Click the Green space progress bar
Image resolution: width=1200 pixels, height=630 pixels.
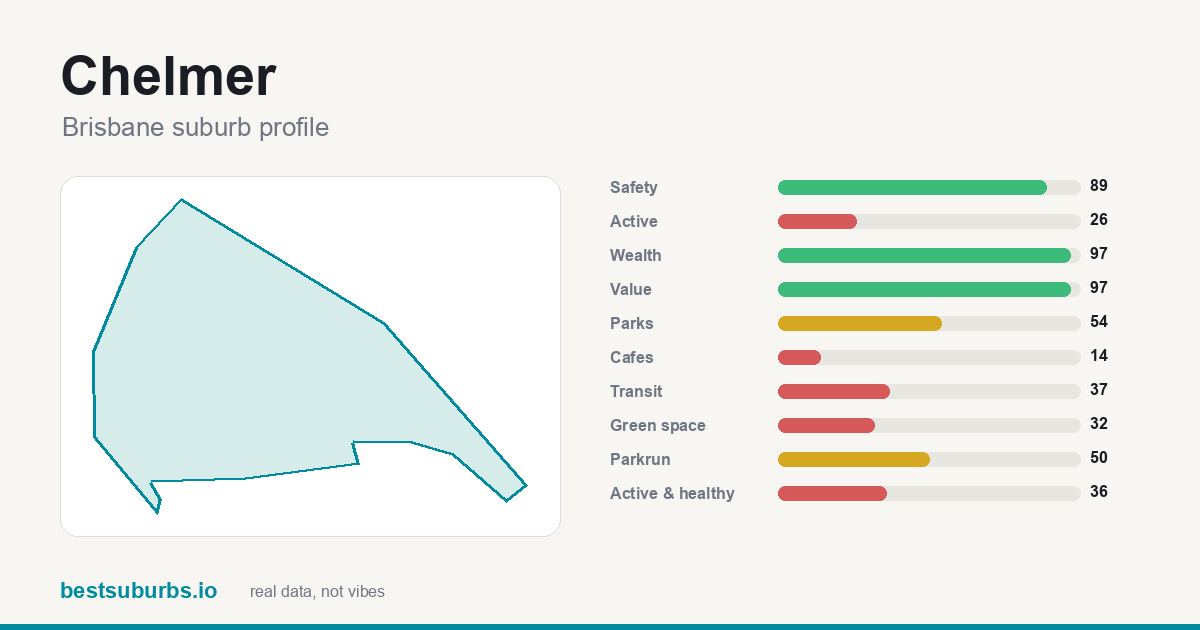(x=929, y=425)
